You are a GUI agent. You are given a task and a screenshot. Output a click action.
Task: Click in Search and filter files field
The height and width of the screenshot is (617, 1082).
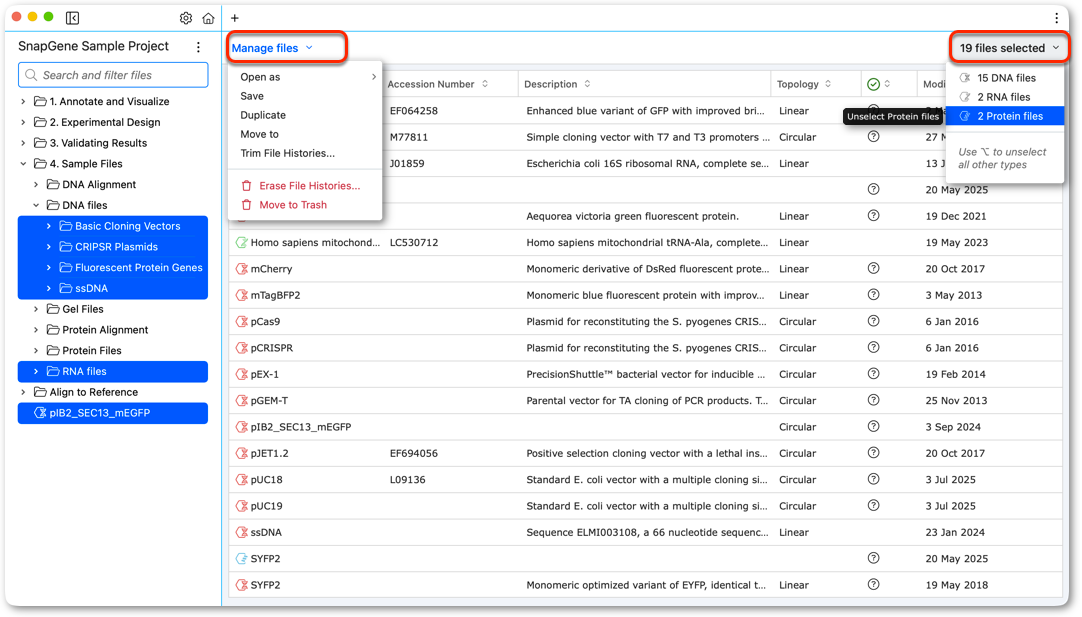point(113,75)
